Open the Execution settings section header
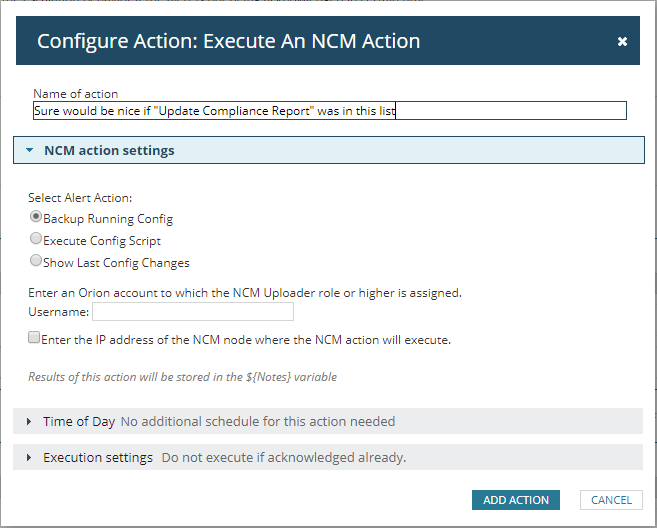Screen dimensions: 657x528 click(98, 458)
